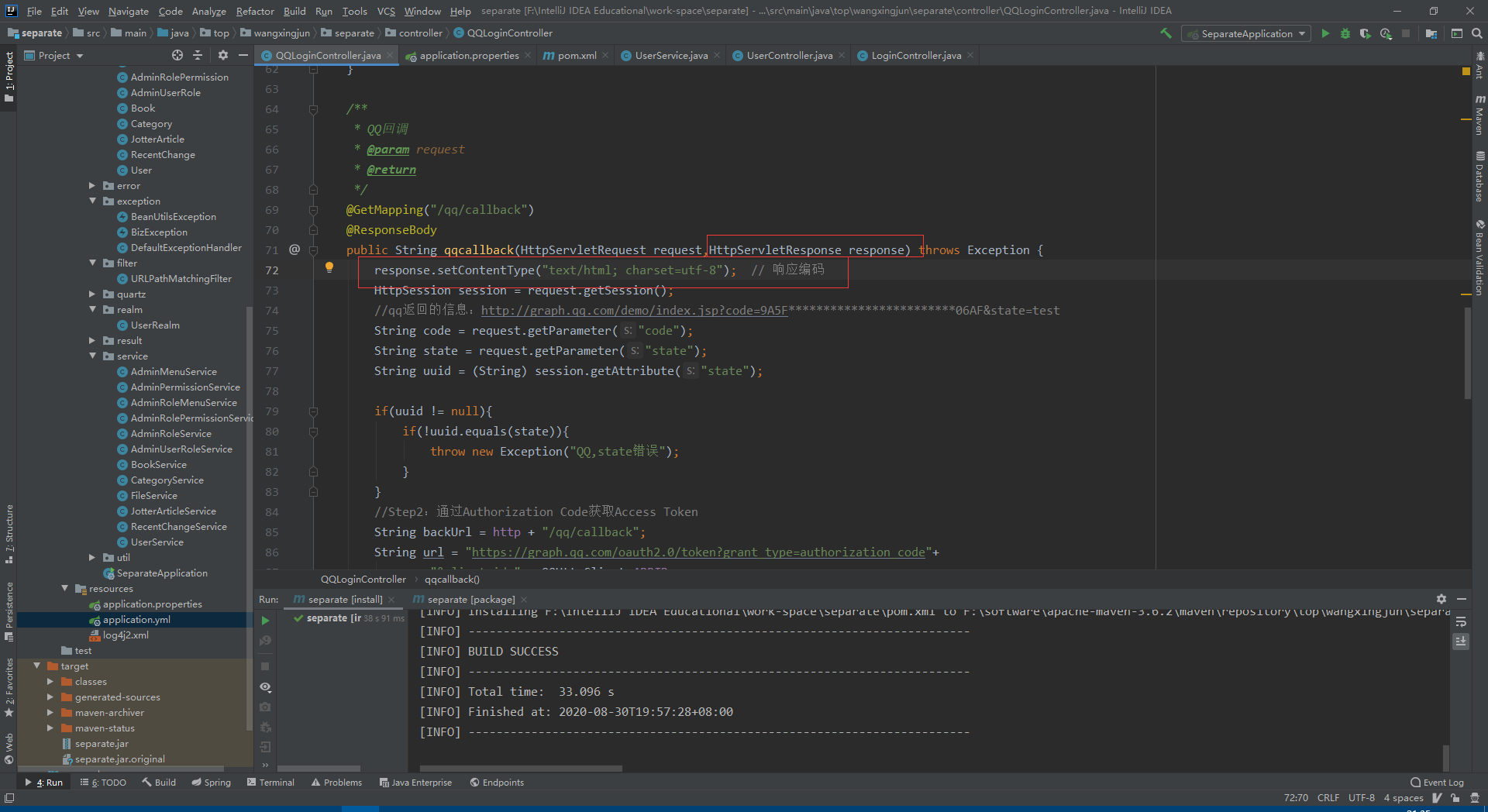This screenshot has width=1488, height=812.
Task: Click the gutter @ icon on line 71
Action: (x=294, y=249)
